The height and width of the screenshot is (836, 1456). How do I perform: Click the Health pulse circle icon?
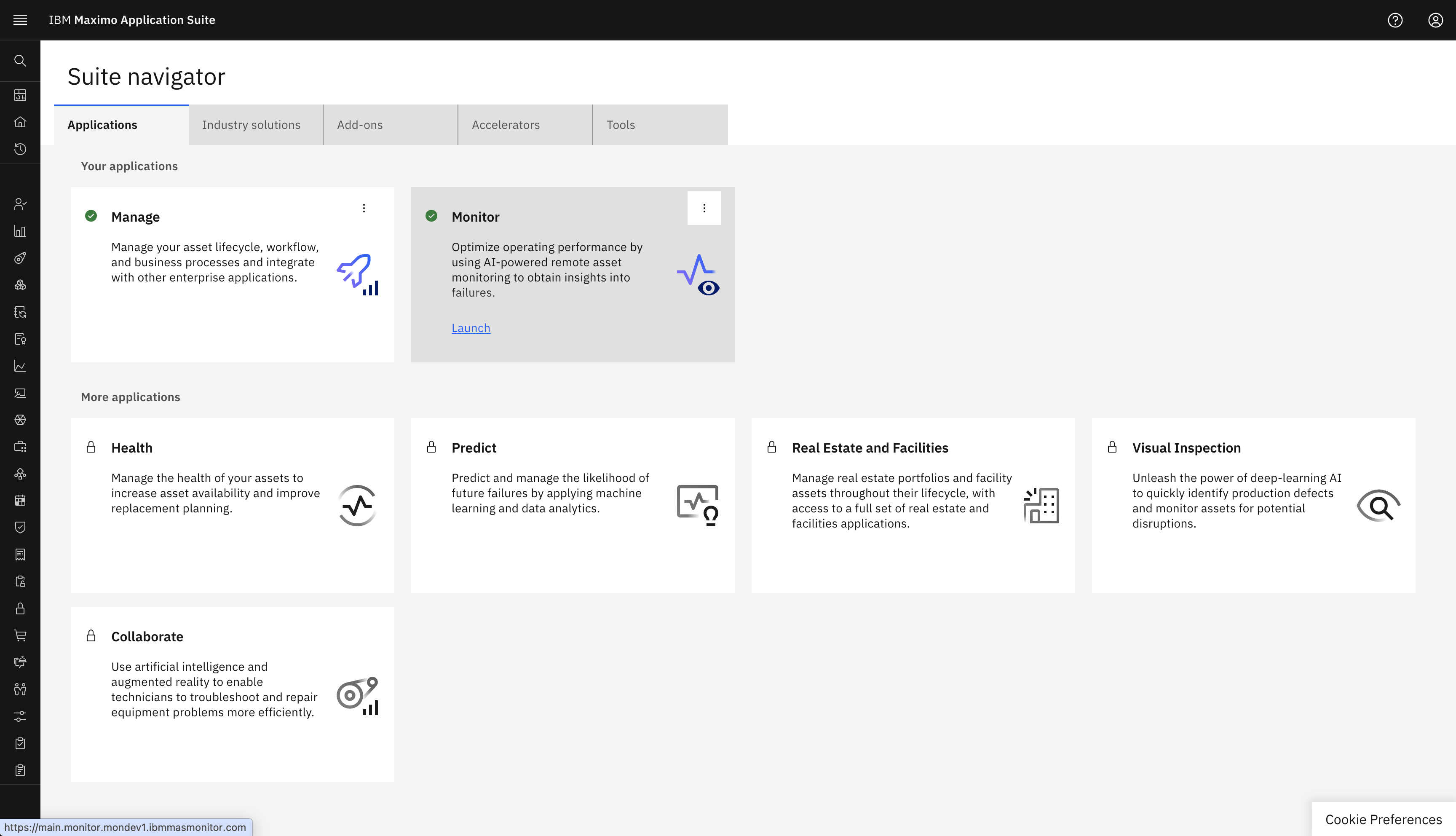358,505
